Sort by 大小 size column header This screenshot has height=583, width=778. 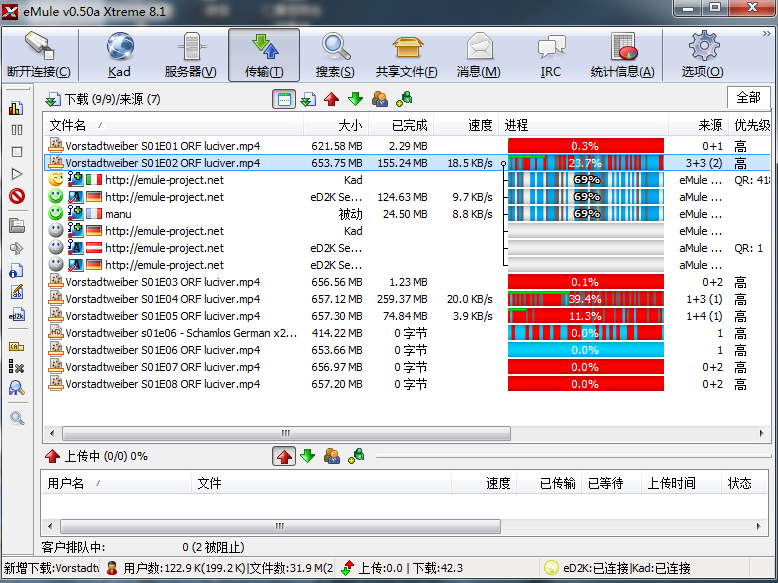(336, 125)
